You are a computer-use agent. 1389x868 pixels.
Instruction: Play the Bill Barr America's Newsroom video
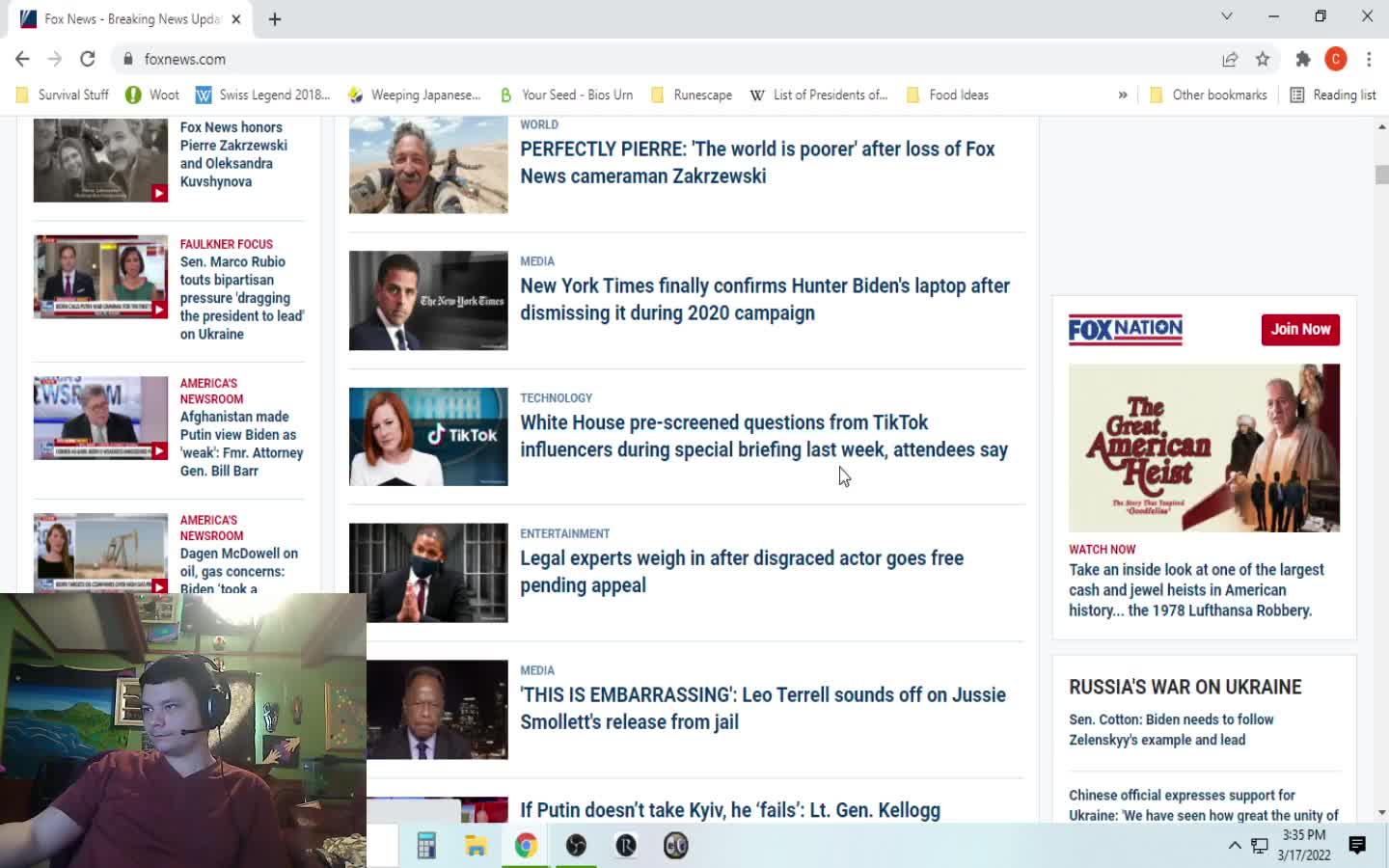[100, 418]
